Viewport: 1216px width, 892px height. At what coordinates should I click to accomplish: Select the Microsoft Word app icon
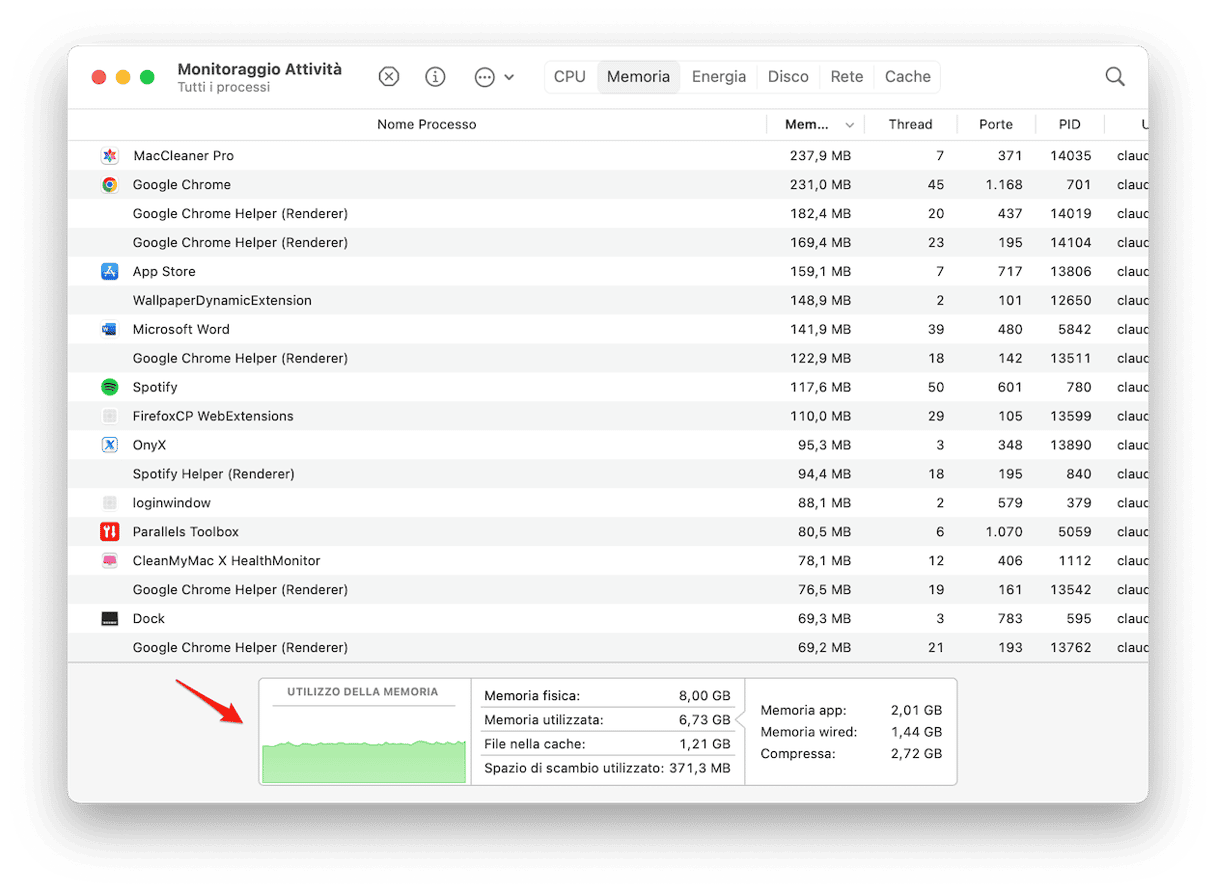pyautogui.click(x=110, y=329)
